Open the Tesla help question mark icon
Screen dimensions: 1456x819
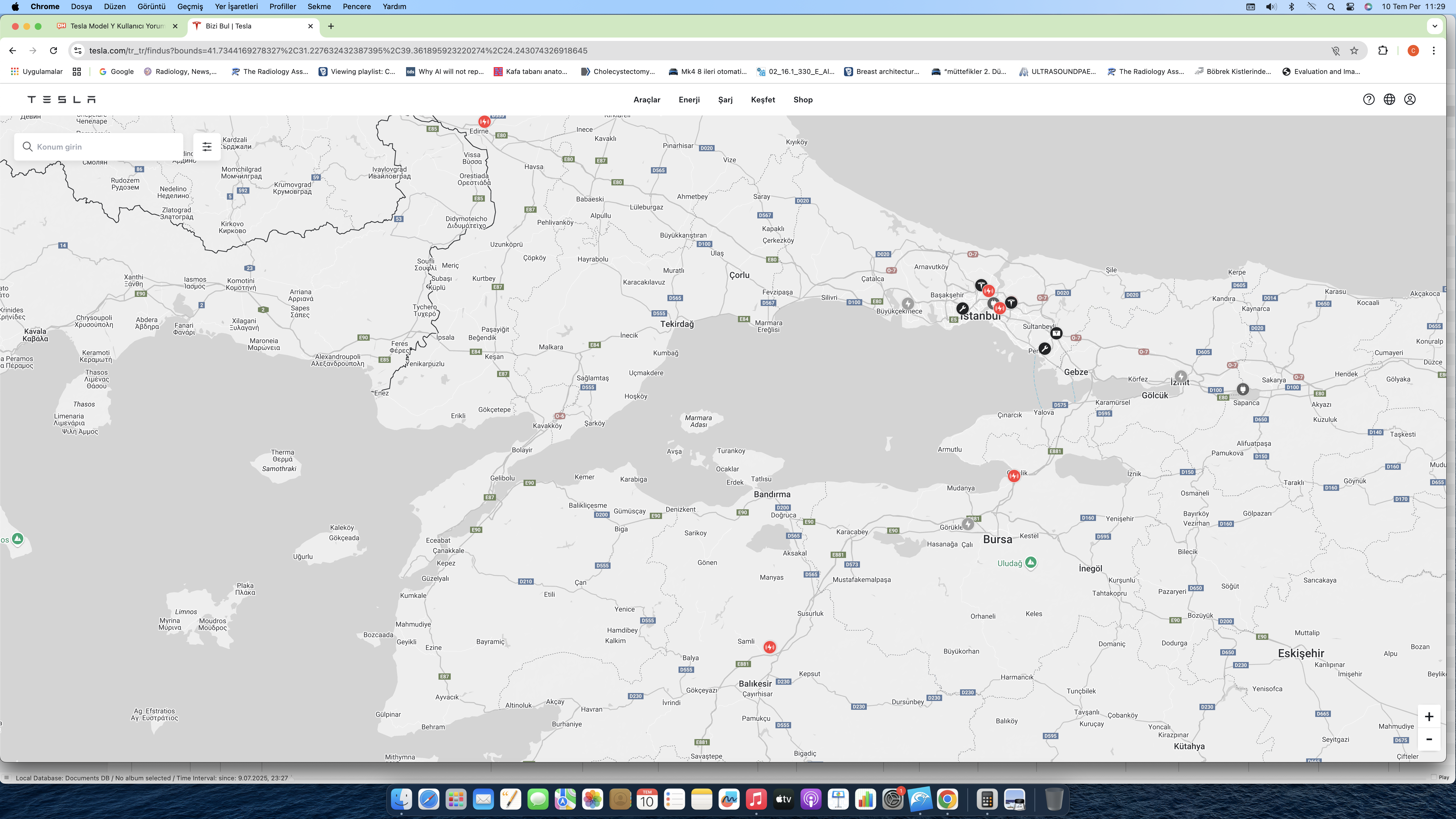tap(1368, 100)
